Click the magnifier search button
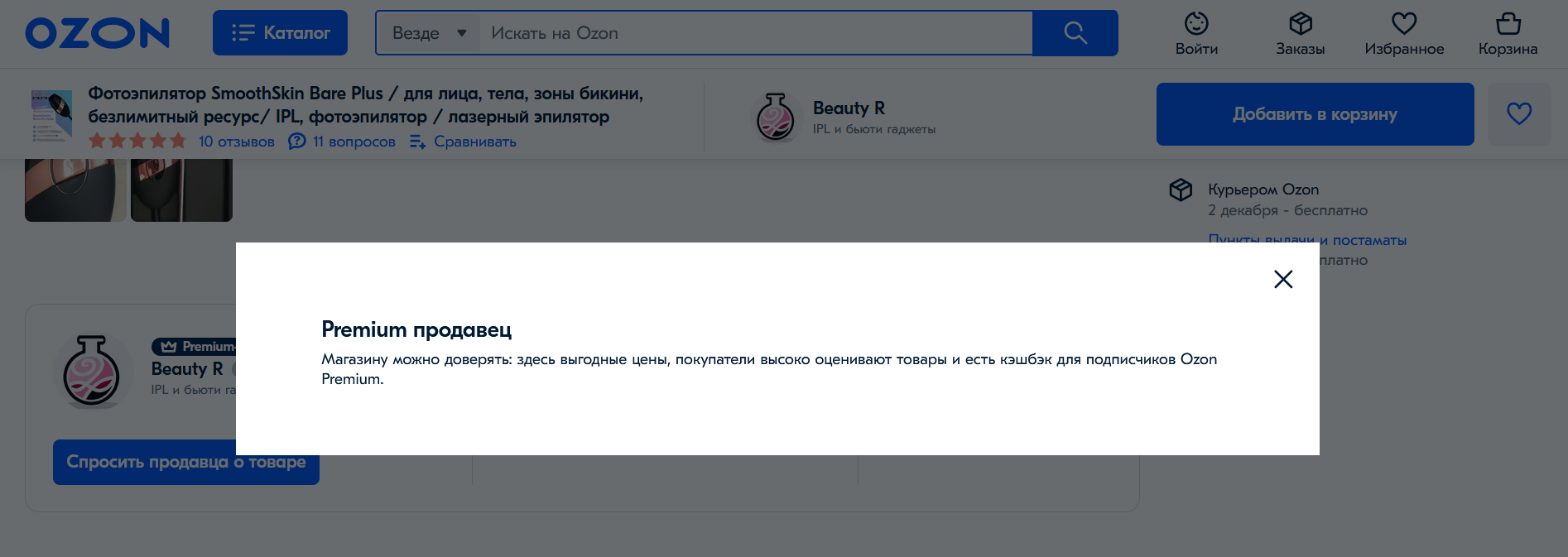The width and height of the screenshot is (1568, 557). tap(1075, 33)
